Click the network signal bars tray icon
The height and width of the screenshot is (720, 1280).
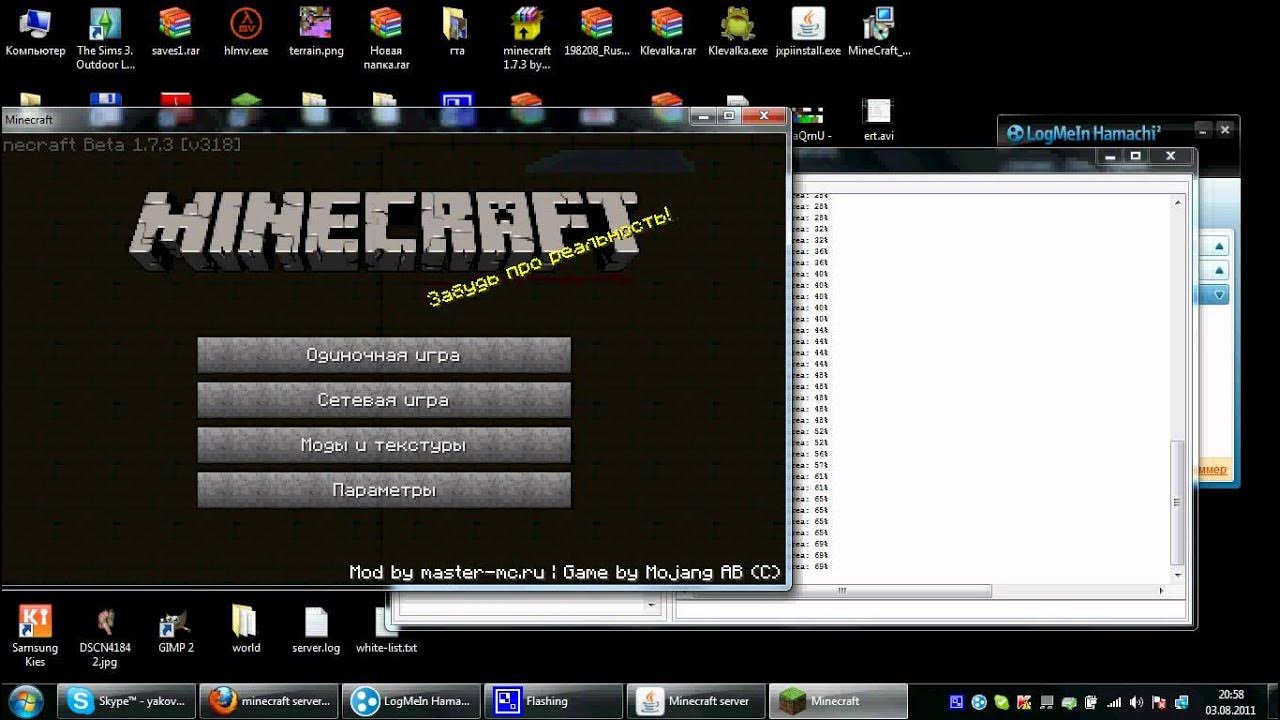pyautogui.click(x=1113, y=702)
